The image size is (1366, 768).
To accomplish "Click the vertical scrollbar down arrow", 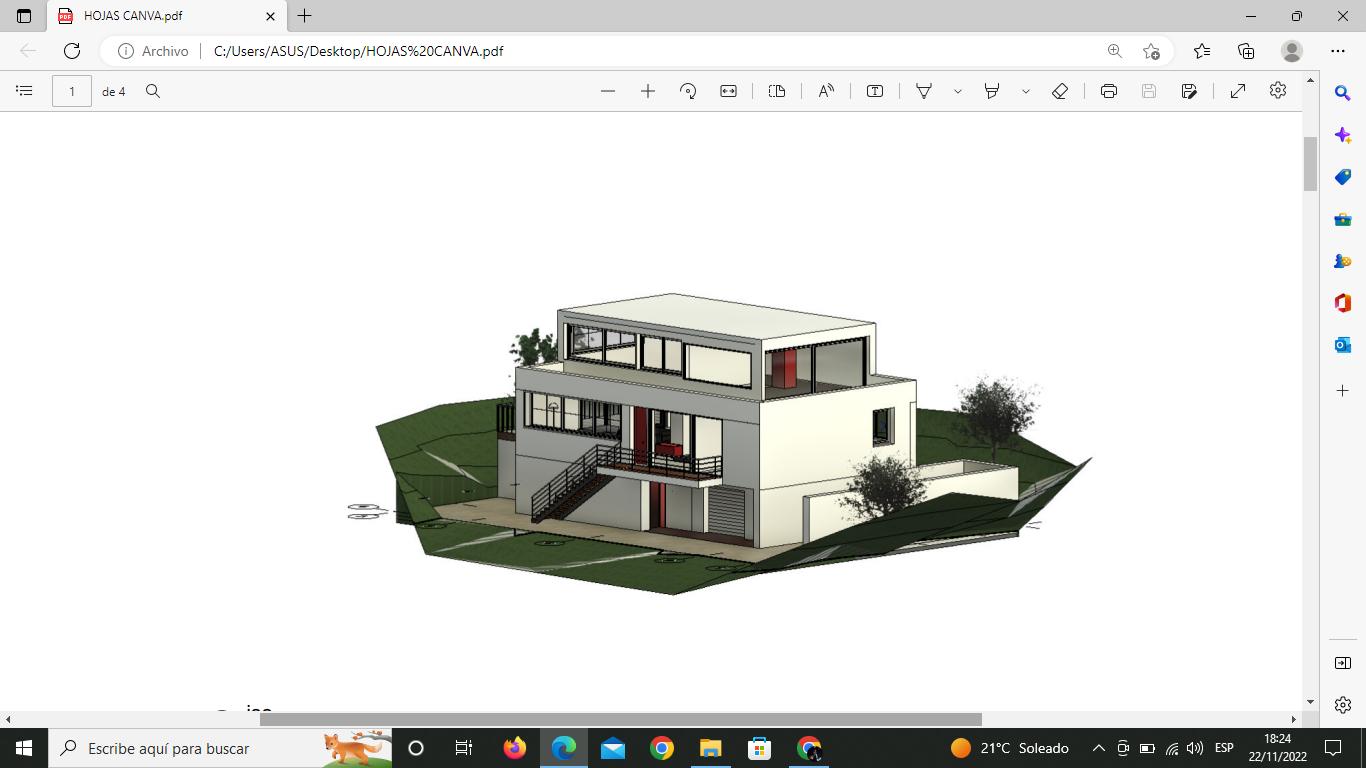I will tap(1310, 702).
